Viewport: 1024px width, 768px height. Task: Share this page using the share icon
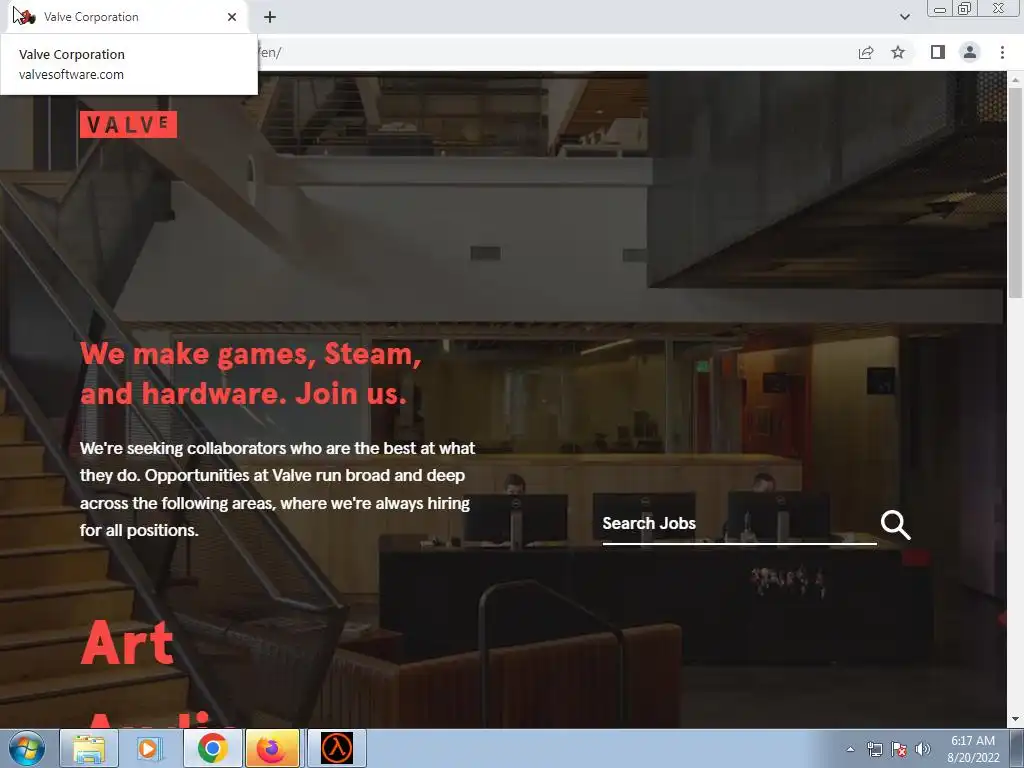point(866,52)
